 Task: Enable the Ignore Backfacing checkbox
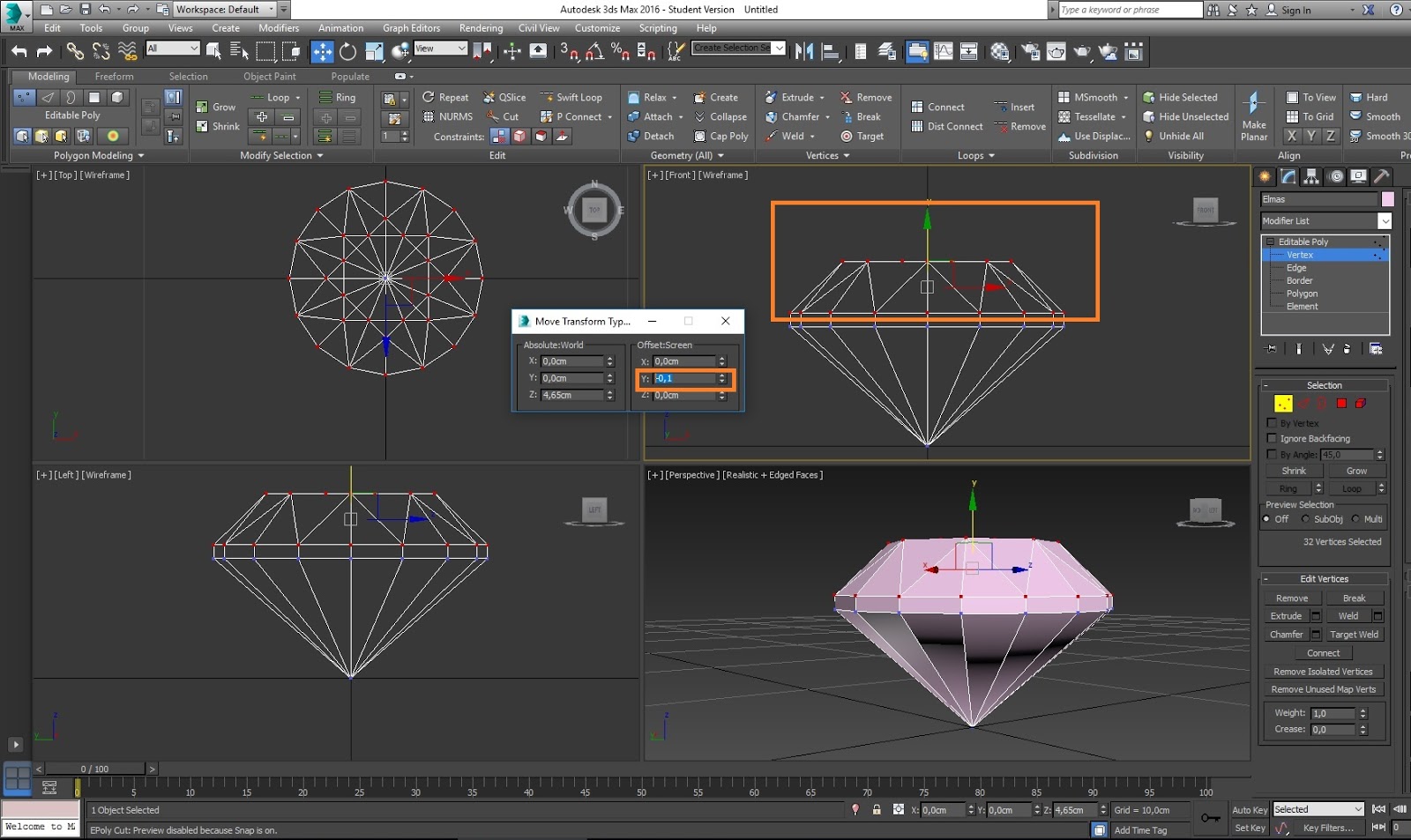coord(1272,438)
